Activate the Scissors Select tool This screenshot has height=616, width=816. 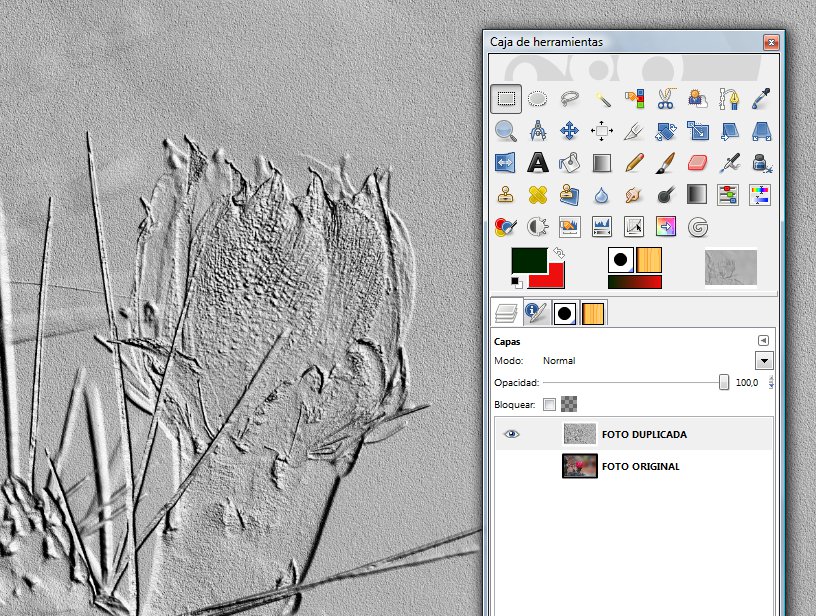pos(665,98)
